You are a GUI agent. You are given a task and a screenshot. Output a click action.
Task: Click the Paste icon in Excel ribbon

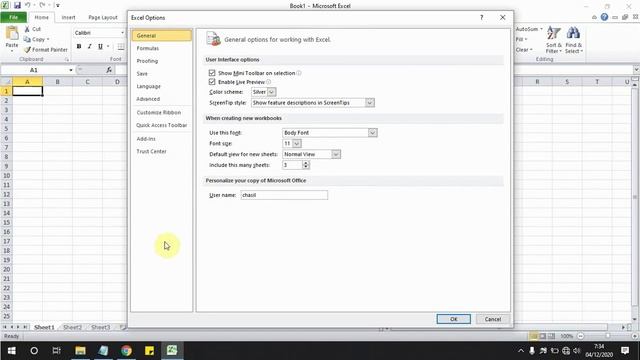[x=12, y=33]
